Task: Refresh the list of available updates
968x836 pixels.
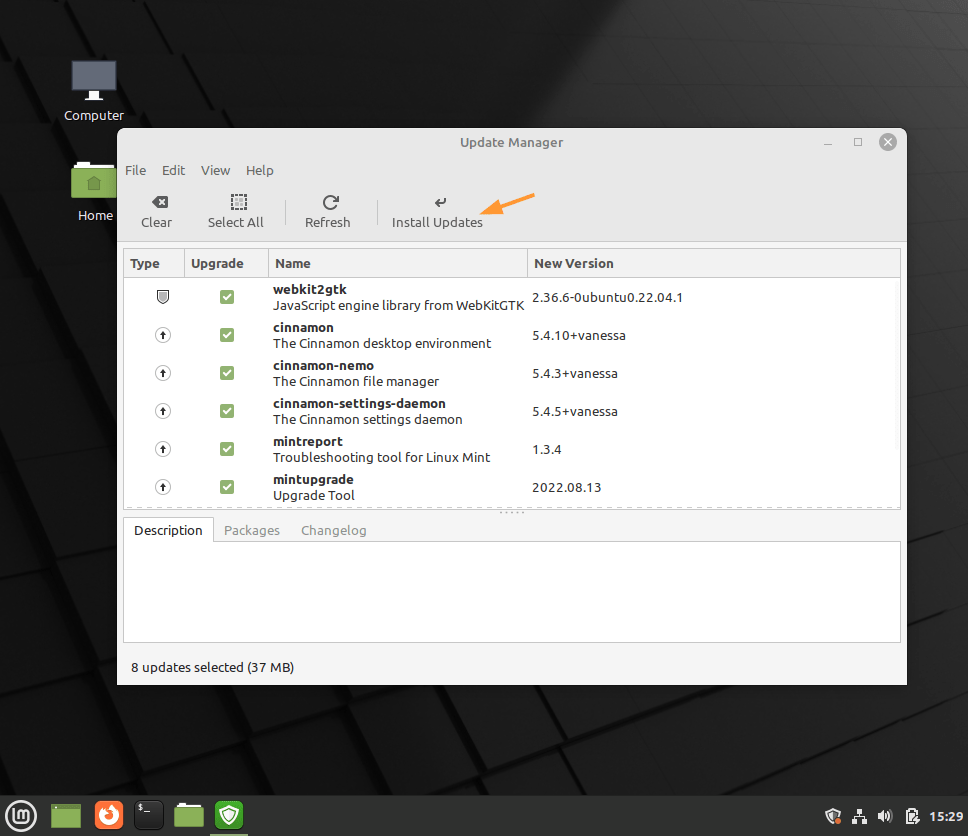Action: click(x=327, y=211)
